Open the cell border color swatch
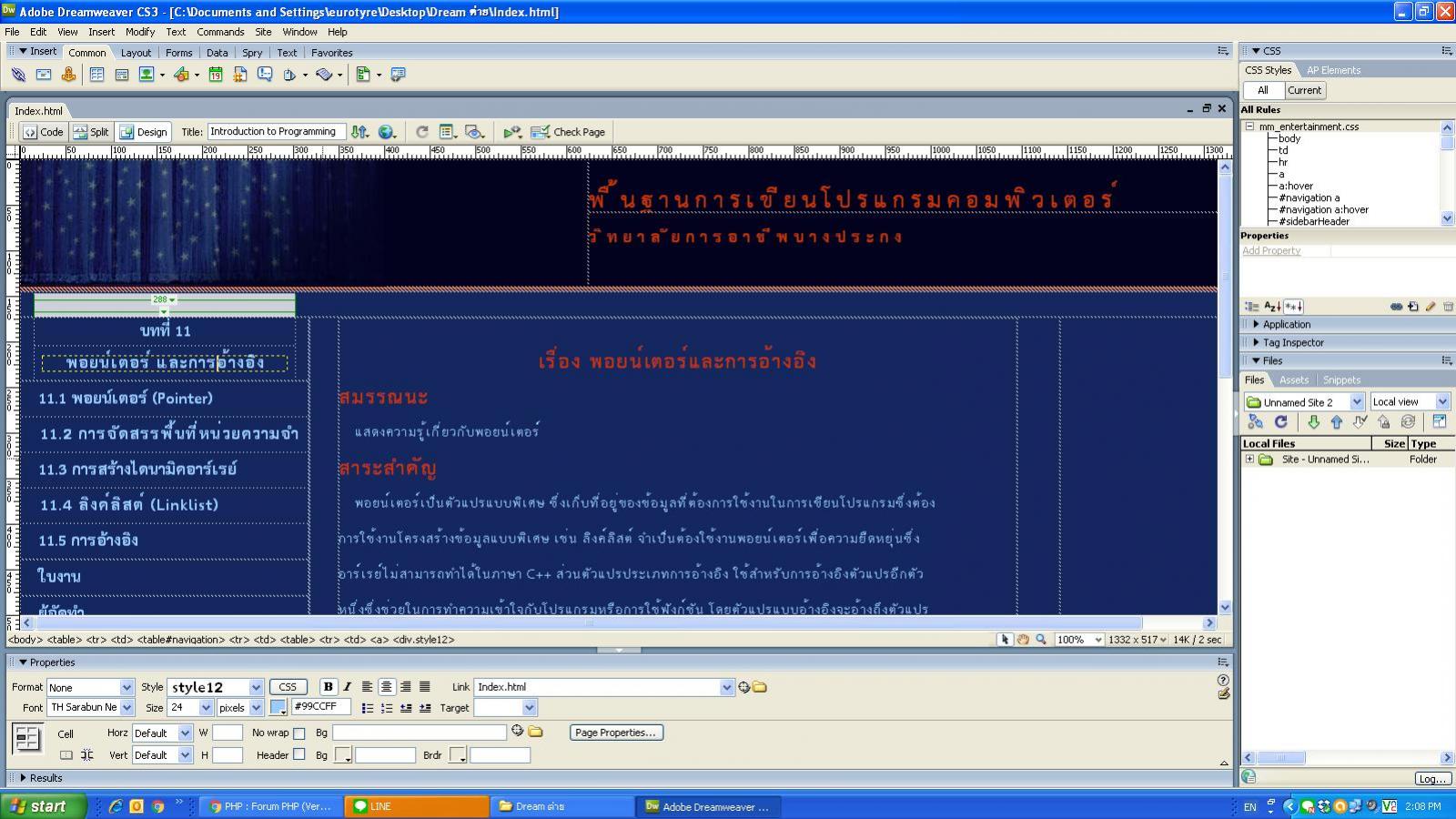Image resolution: width=1456 pixels, height=819 pixels. pyautogui.click(x=458, y=755)
